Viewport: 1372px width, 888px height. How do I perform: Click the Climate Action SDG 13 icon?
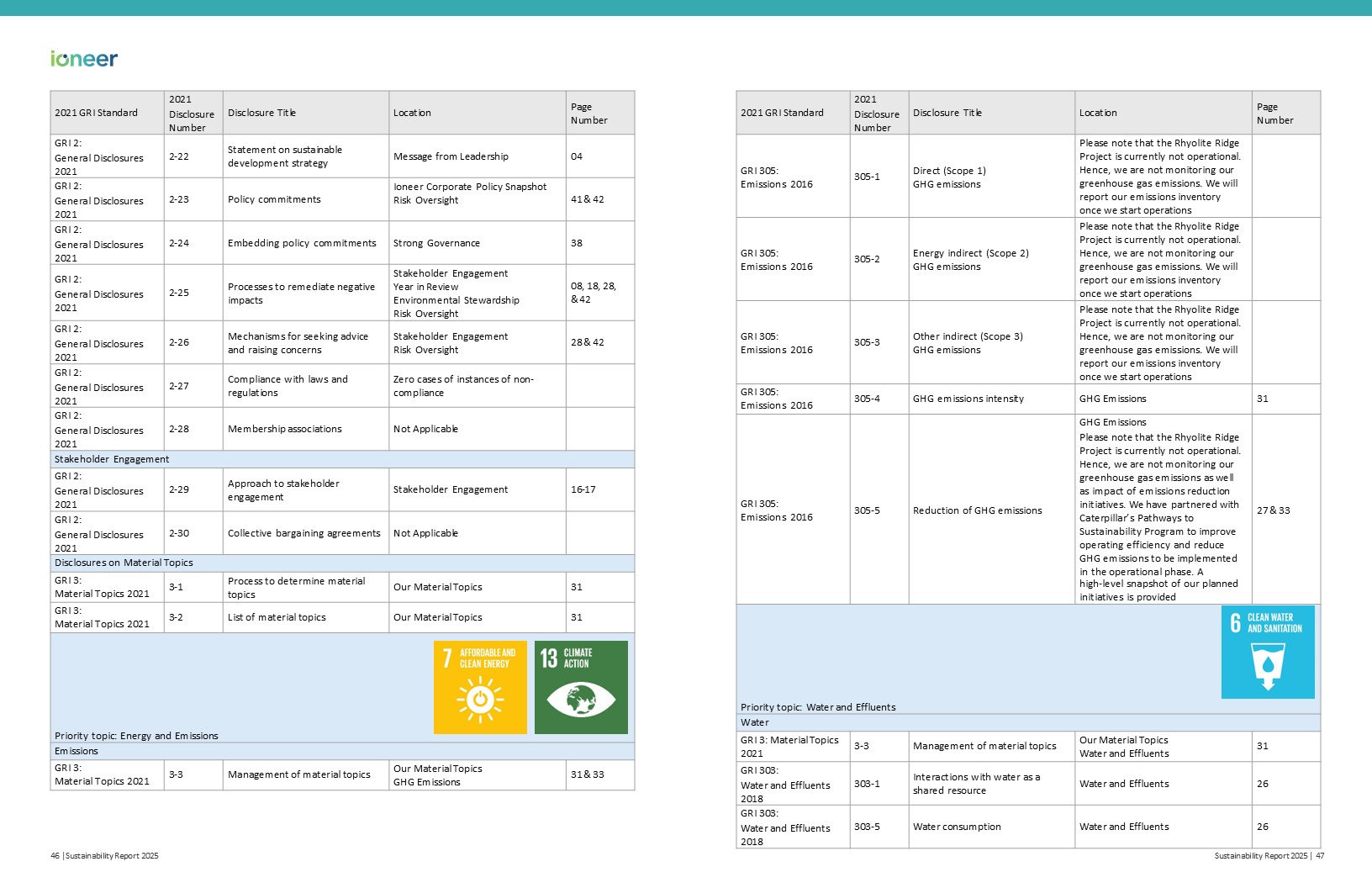click(x=581, y=687)
